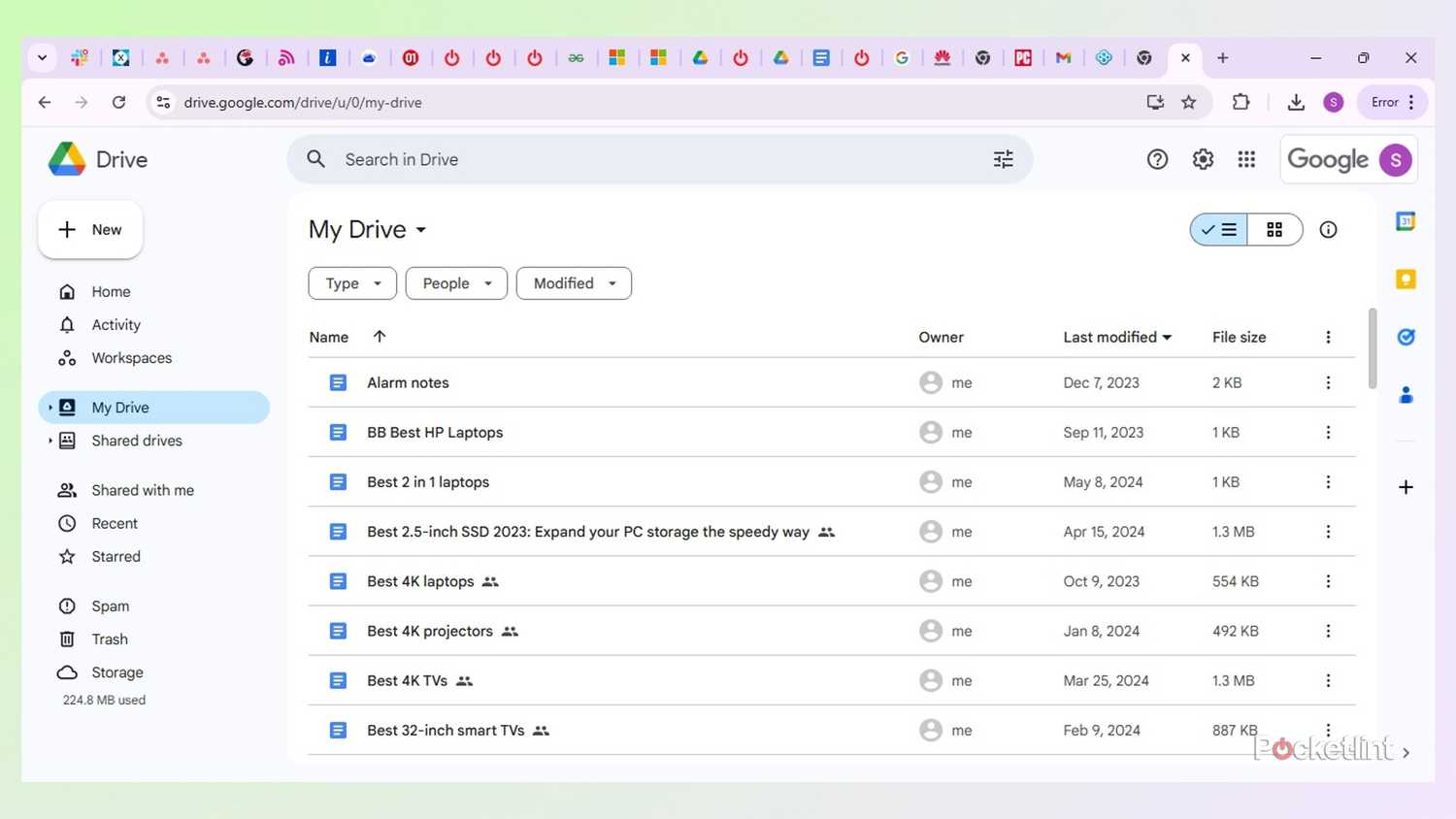Open the Google apps launcher grid
1456x819 pixels.
[x=1247, y=159]
